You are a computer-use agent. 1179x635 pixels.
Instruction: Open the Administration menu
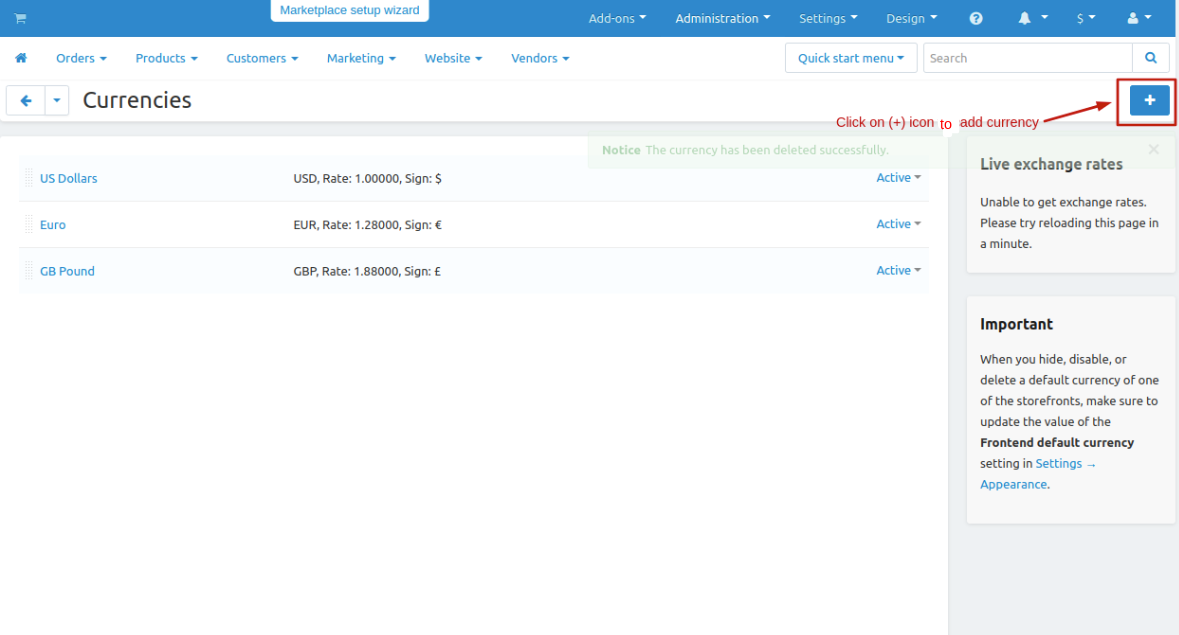coord(723,18)
